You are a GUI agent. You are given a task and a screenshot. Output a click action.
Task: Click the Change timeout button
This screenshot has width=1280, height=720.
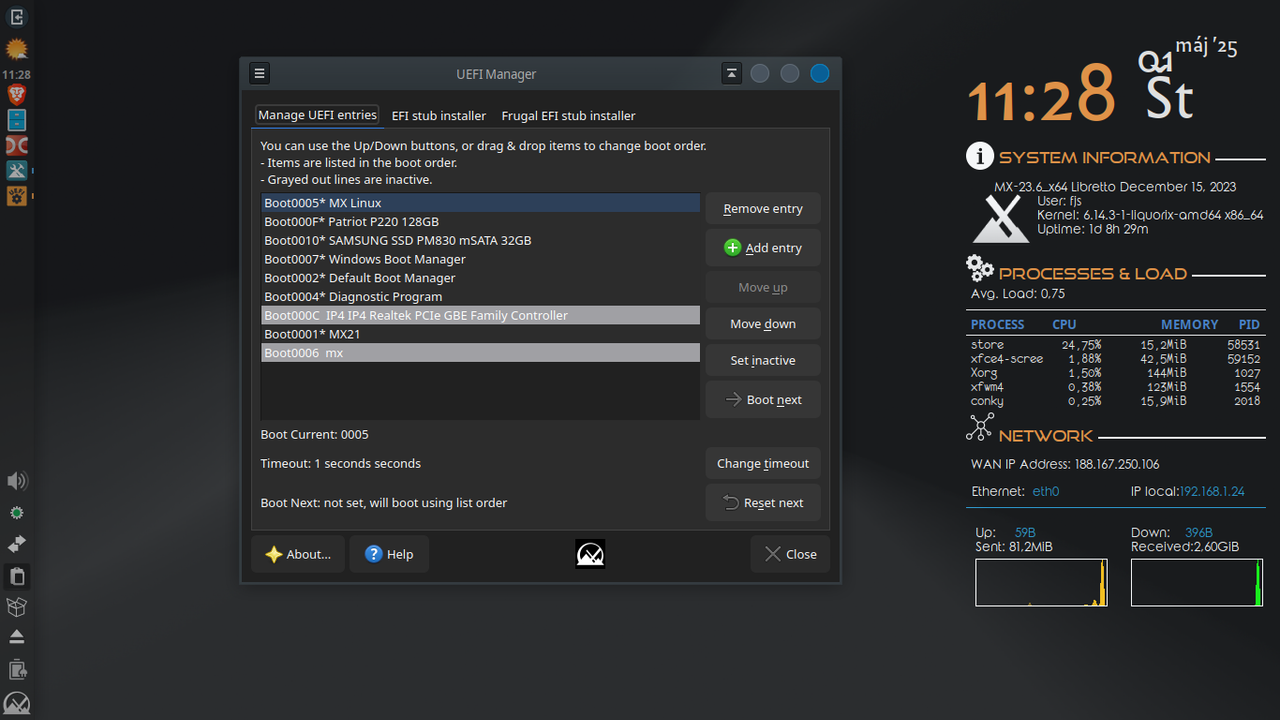(x=763, y=463)
